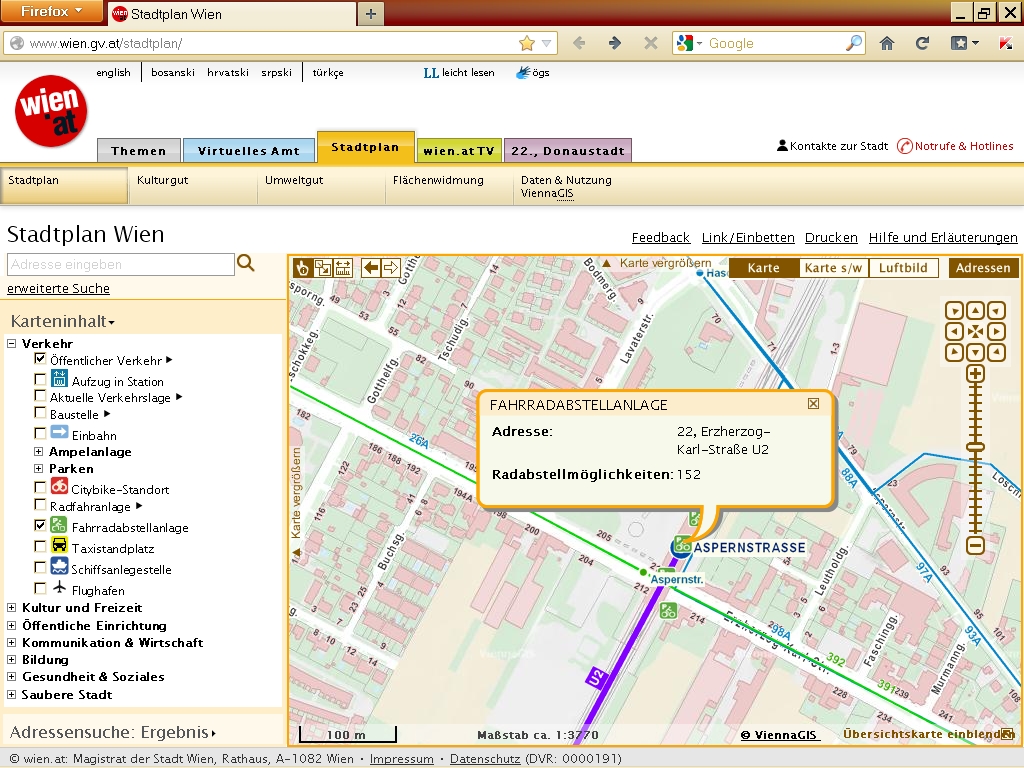The image size is (1024, 768).
Task: Click the zoom-out minus button on map
Action: 975,545
